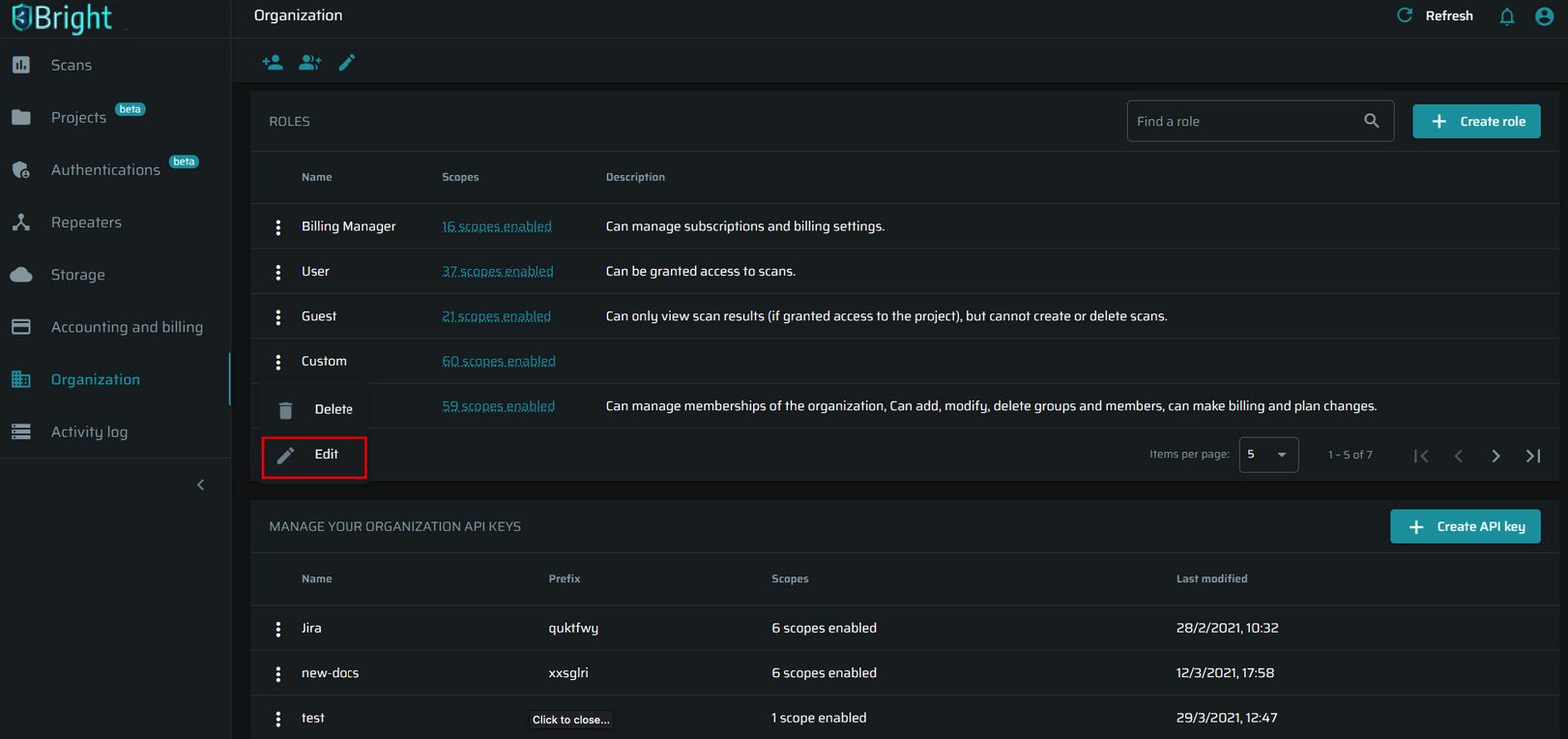Click the search magnifier in Find a role
The height and width of the screenshot is (739, 1568).
[x=1372, y=121]
